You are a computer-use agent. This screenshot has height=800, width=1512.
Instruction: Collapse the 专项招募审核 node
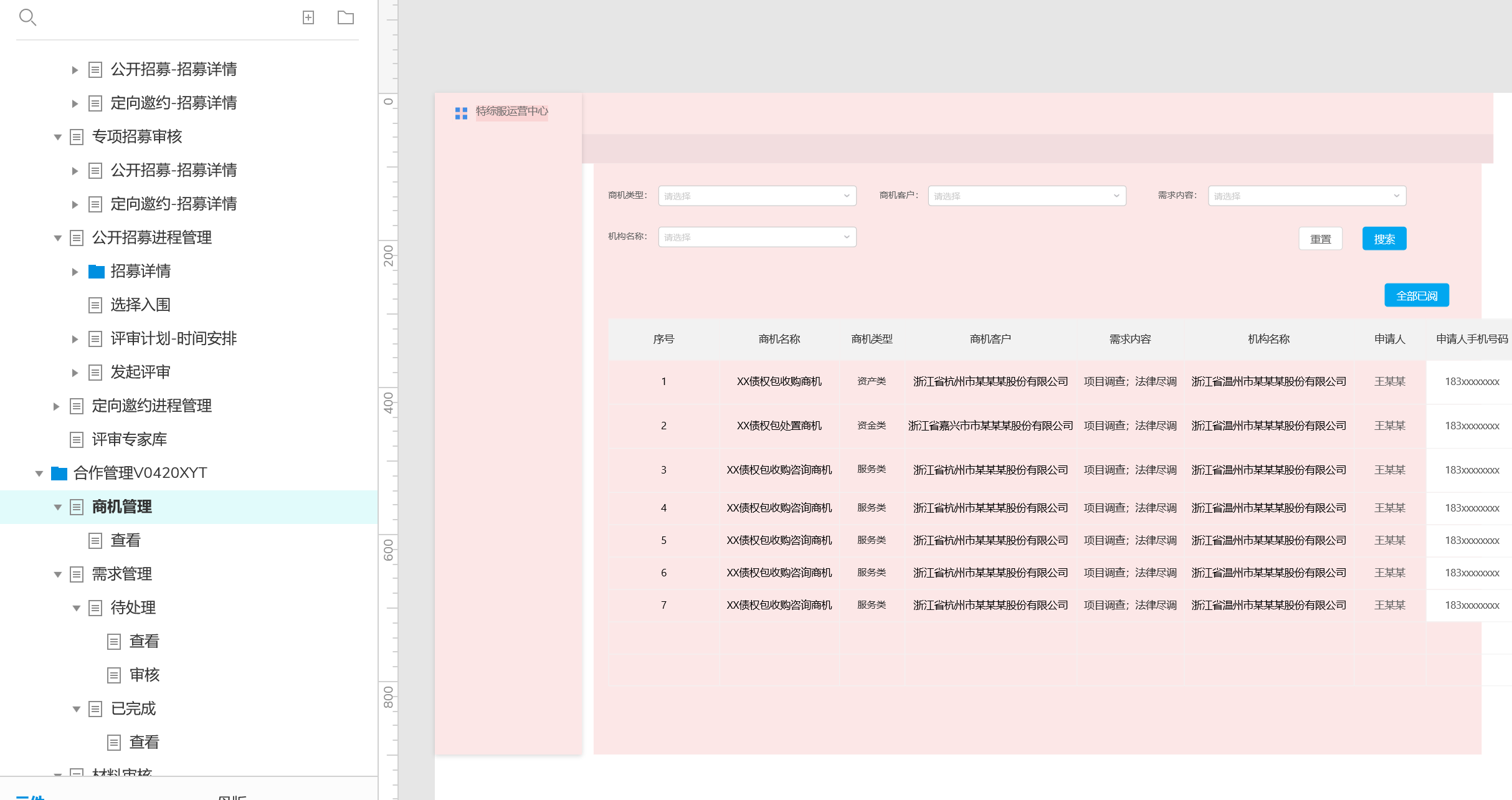click(57, 137)
